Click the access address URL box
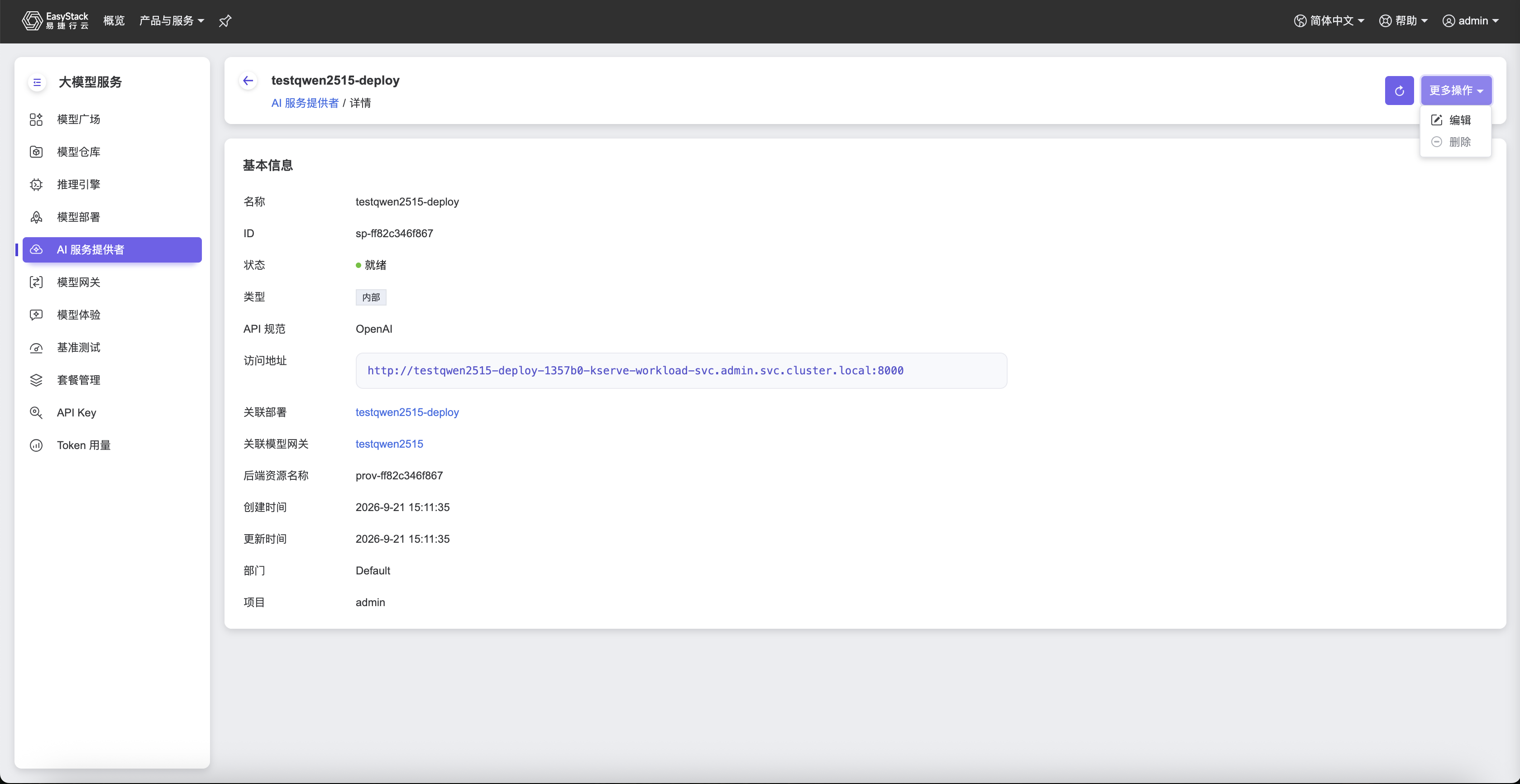 (681, 370)
